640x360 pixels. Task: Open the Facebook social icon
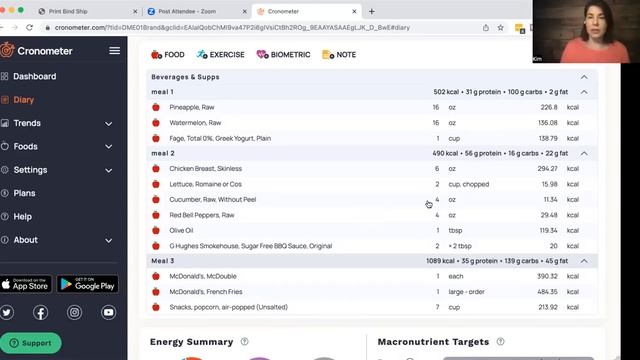click(x=40, y=313)
